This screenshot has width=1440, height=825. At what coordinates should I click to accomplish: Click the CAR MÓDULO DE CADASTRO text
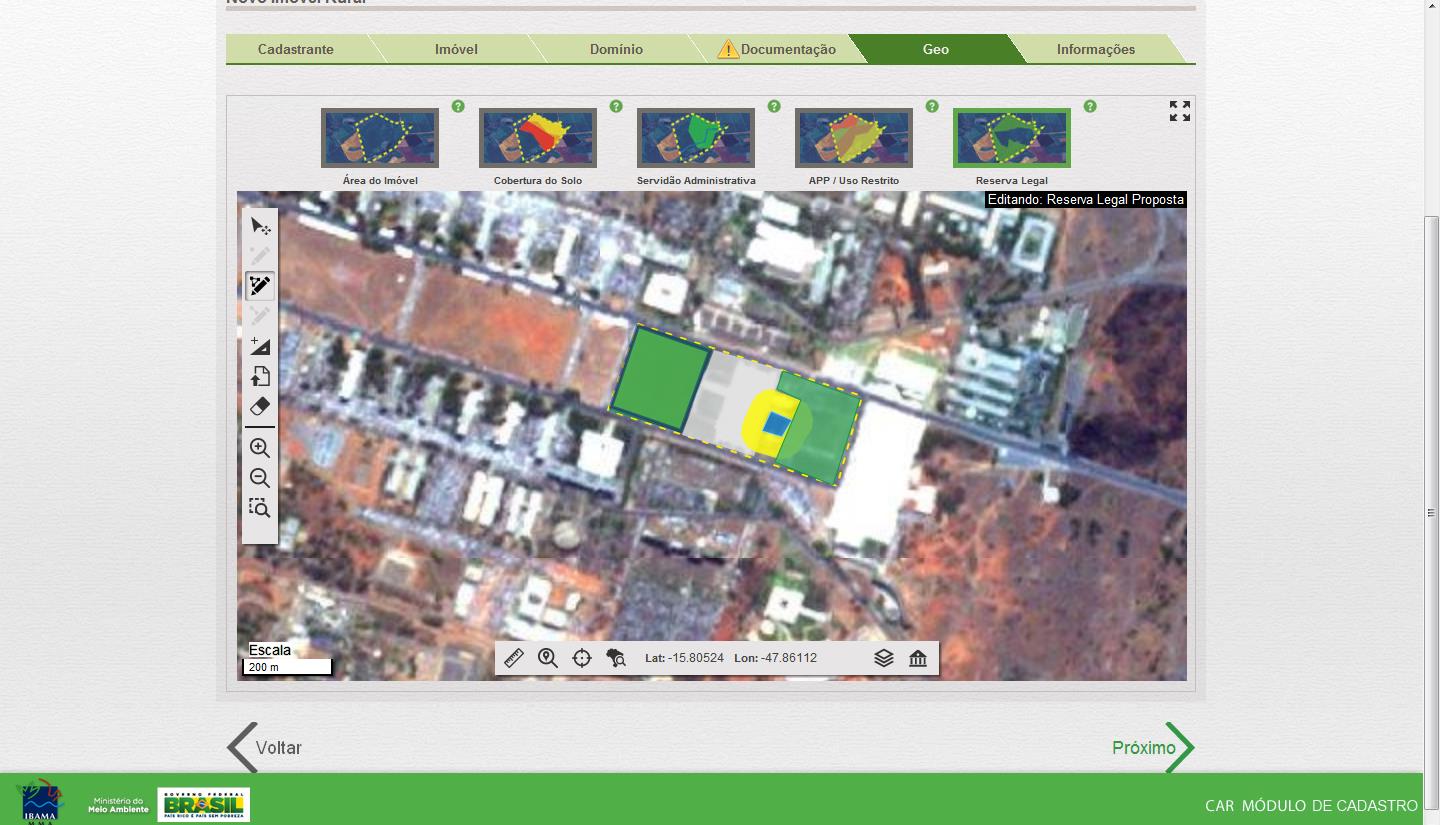1311,806
